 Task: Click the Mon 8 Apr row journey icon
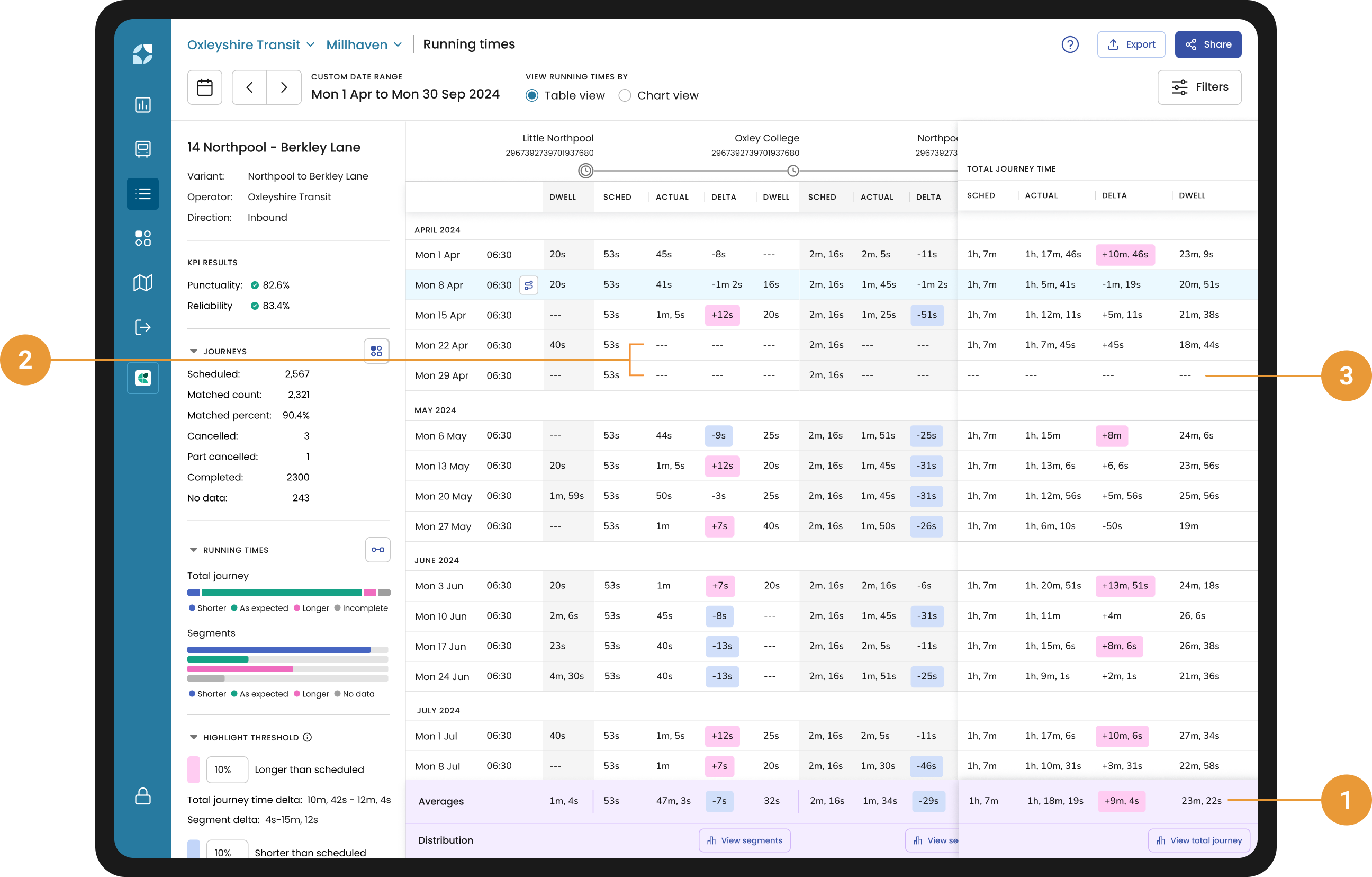528,285
